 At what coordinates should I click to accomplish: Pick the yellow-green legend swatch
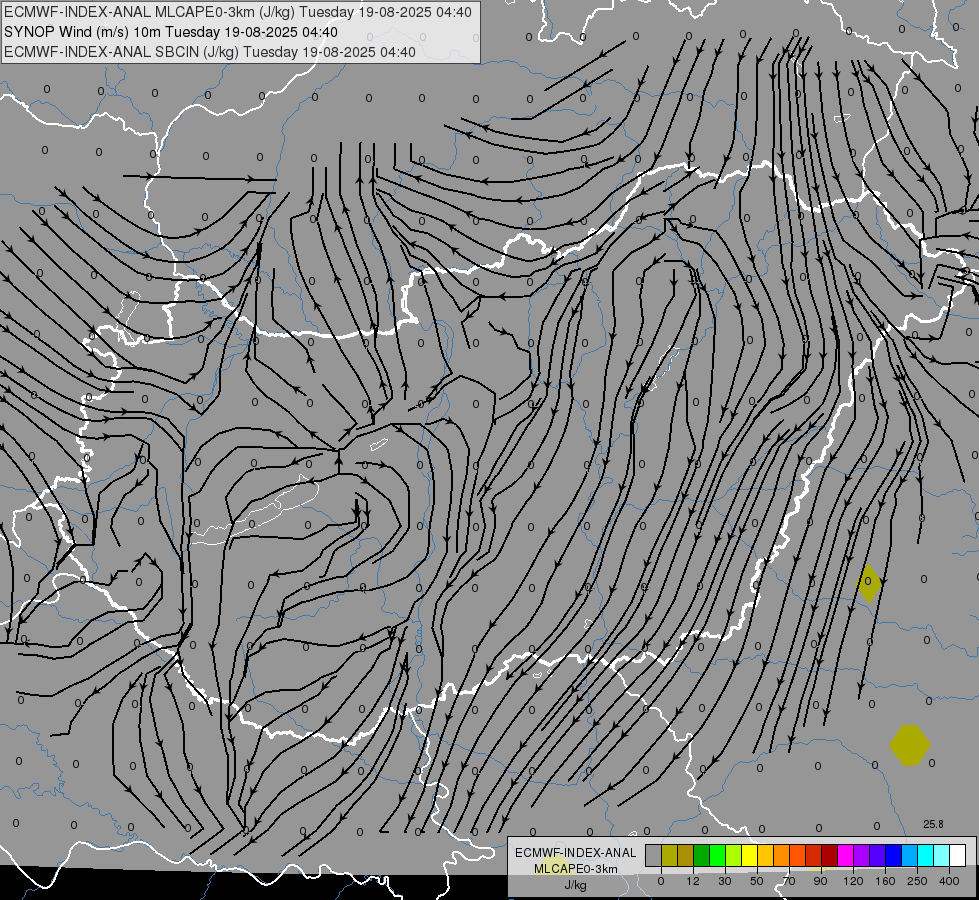(733, 855)
